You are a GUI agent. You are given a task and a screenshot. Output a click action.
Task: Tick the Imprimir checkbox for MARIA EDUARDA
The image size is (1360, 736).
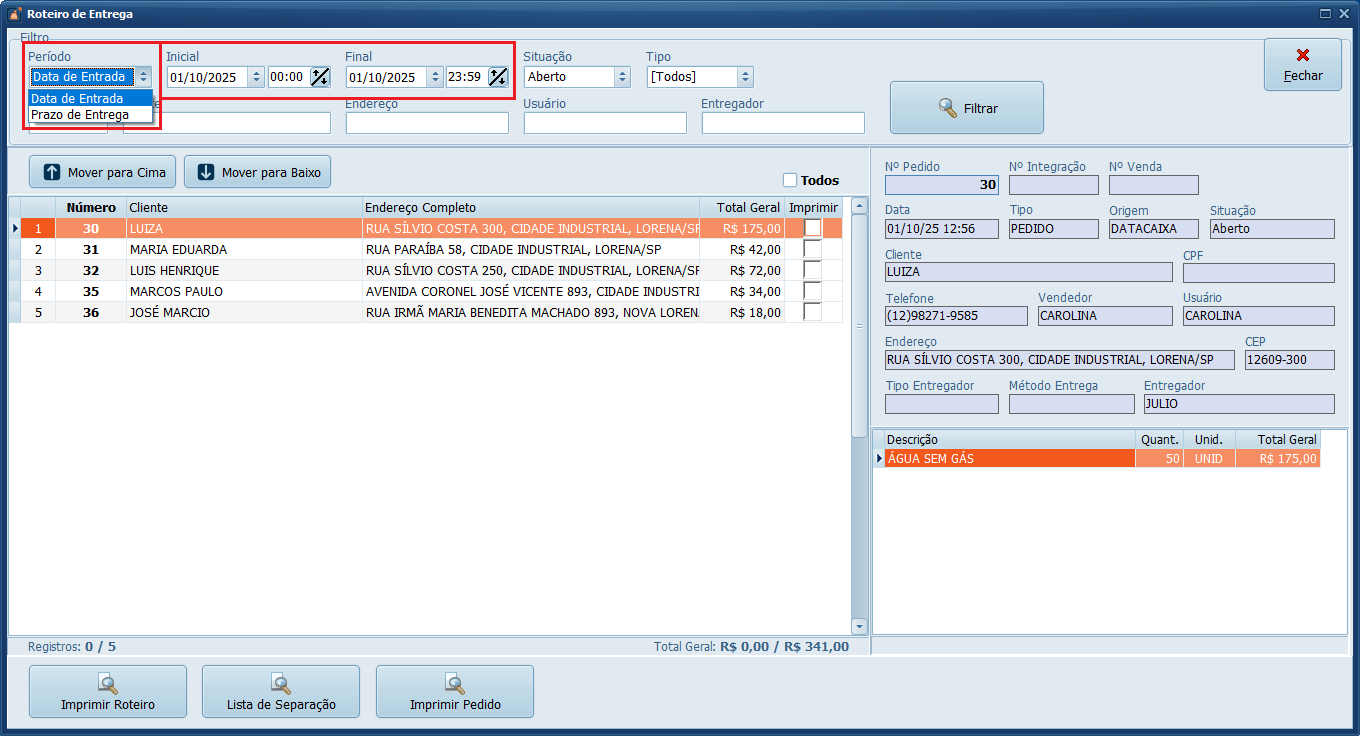pyautogui.click(x=812, y=249)
